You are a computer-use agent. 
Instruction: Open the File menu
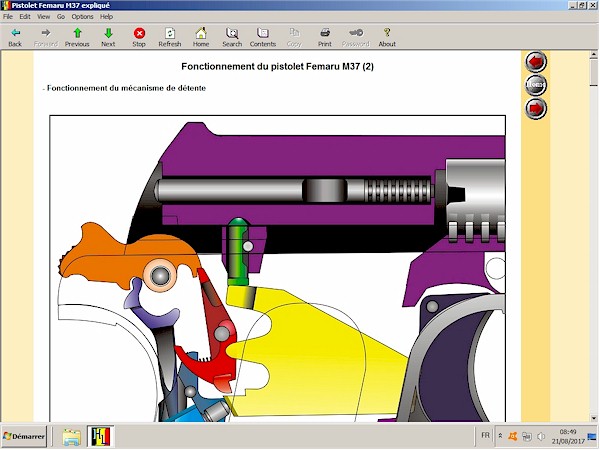pyautogui.click(x=8, y=16)
